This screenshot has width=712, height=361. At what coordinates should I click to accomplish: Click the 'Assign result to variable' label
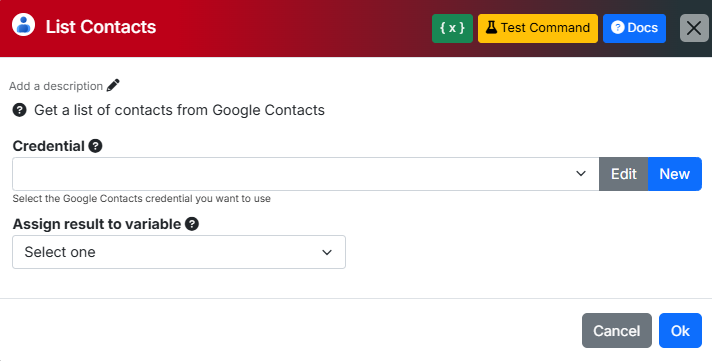point(97,224)
